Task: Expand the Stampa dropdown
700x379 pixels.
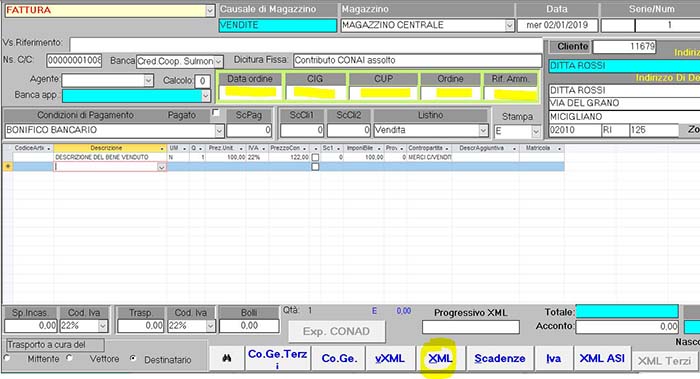Action: pyautogui.click(x=535, y=132)
